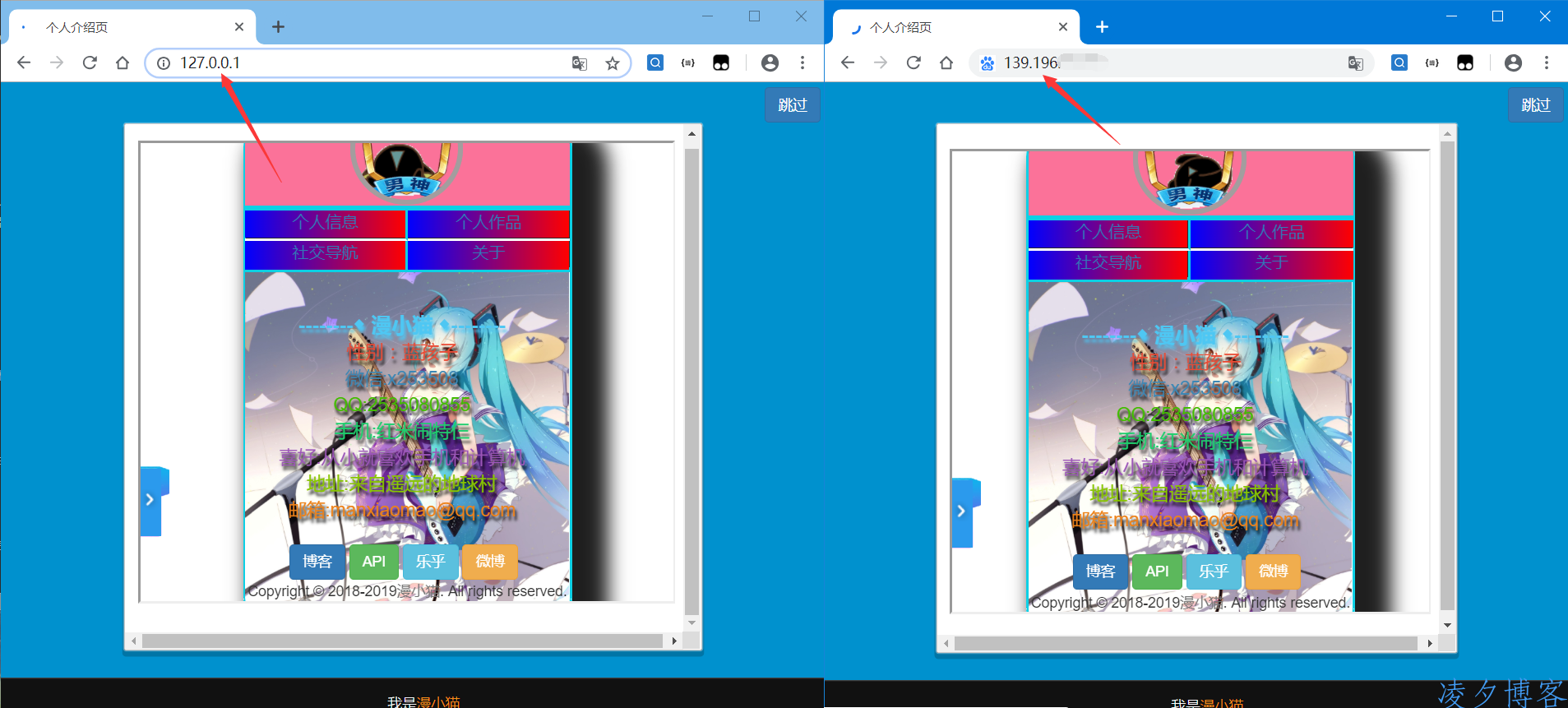Go forward in the right browser window
Screen dimensions: 1568x708
881,62
